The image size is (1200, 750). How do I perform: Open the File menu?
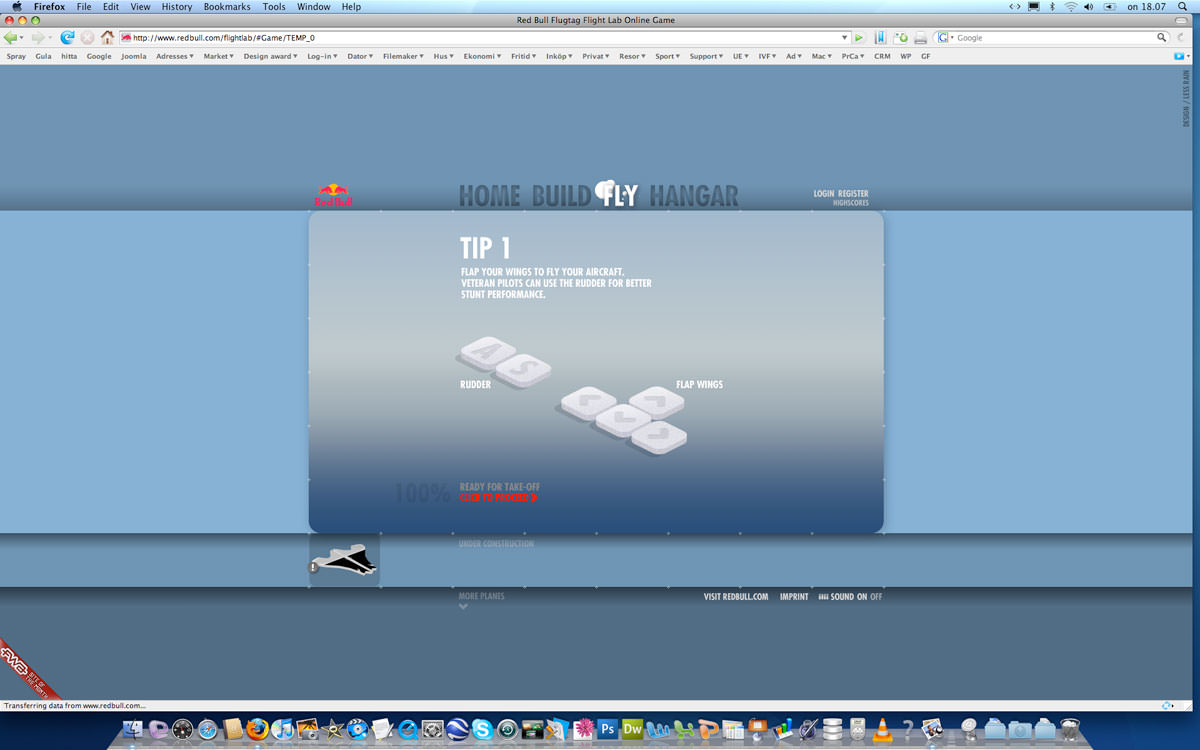click(84, 6)
